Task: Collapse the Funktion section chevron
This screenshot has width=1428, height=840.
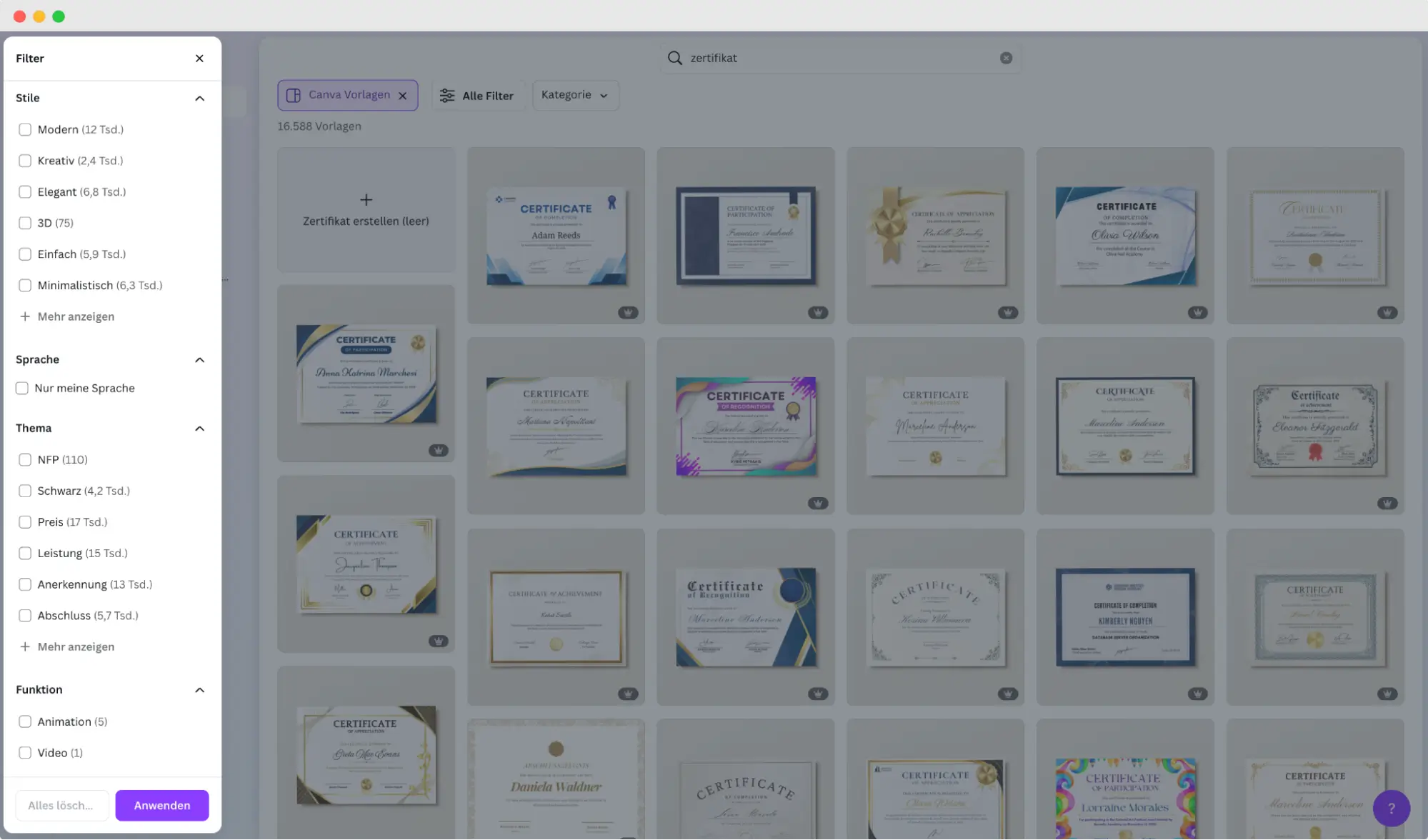Action: coord(200,689)
